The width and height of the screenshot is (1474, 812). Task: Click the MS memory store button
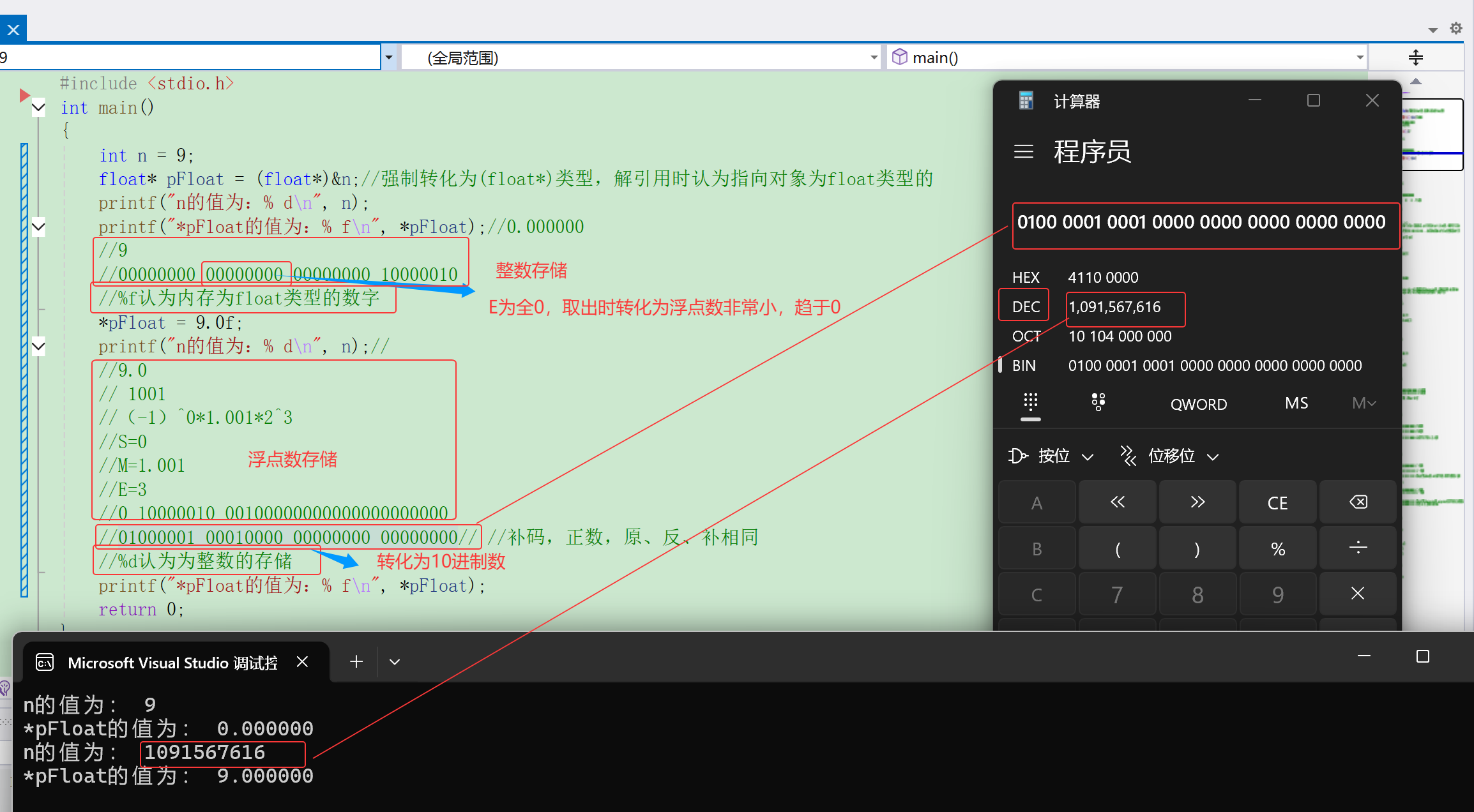[1296, 403]
